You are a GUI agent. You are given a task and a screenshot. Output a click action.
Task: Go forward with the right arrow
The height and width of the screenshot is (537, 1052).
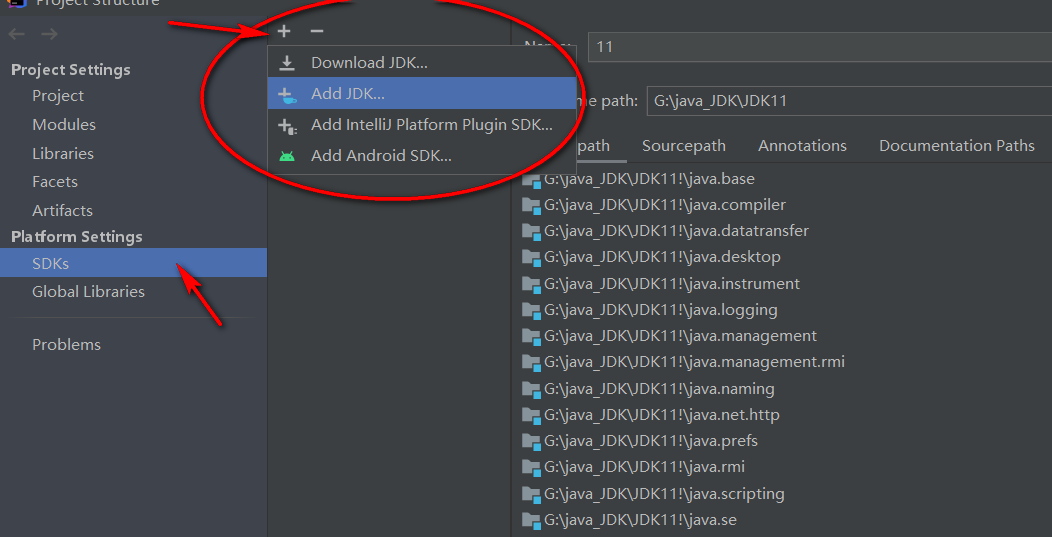click(x=49, y=34)
